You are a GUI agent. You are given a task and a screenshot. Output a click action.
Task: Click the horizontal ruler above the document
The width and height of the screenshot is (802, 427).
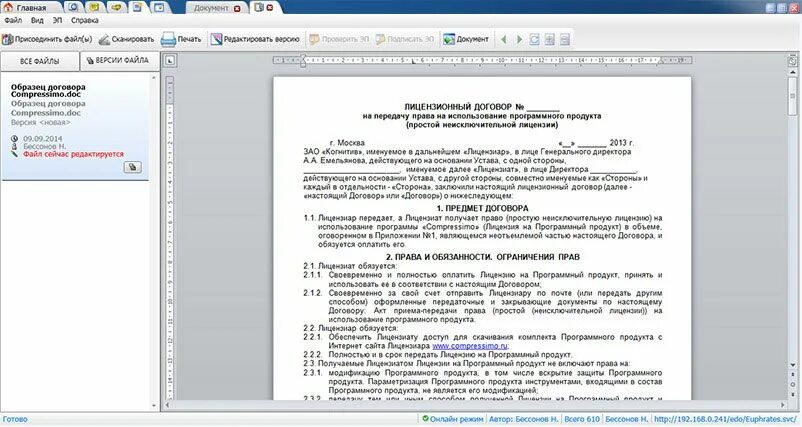482,60
